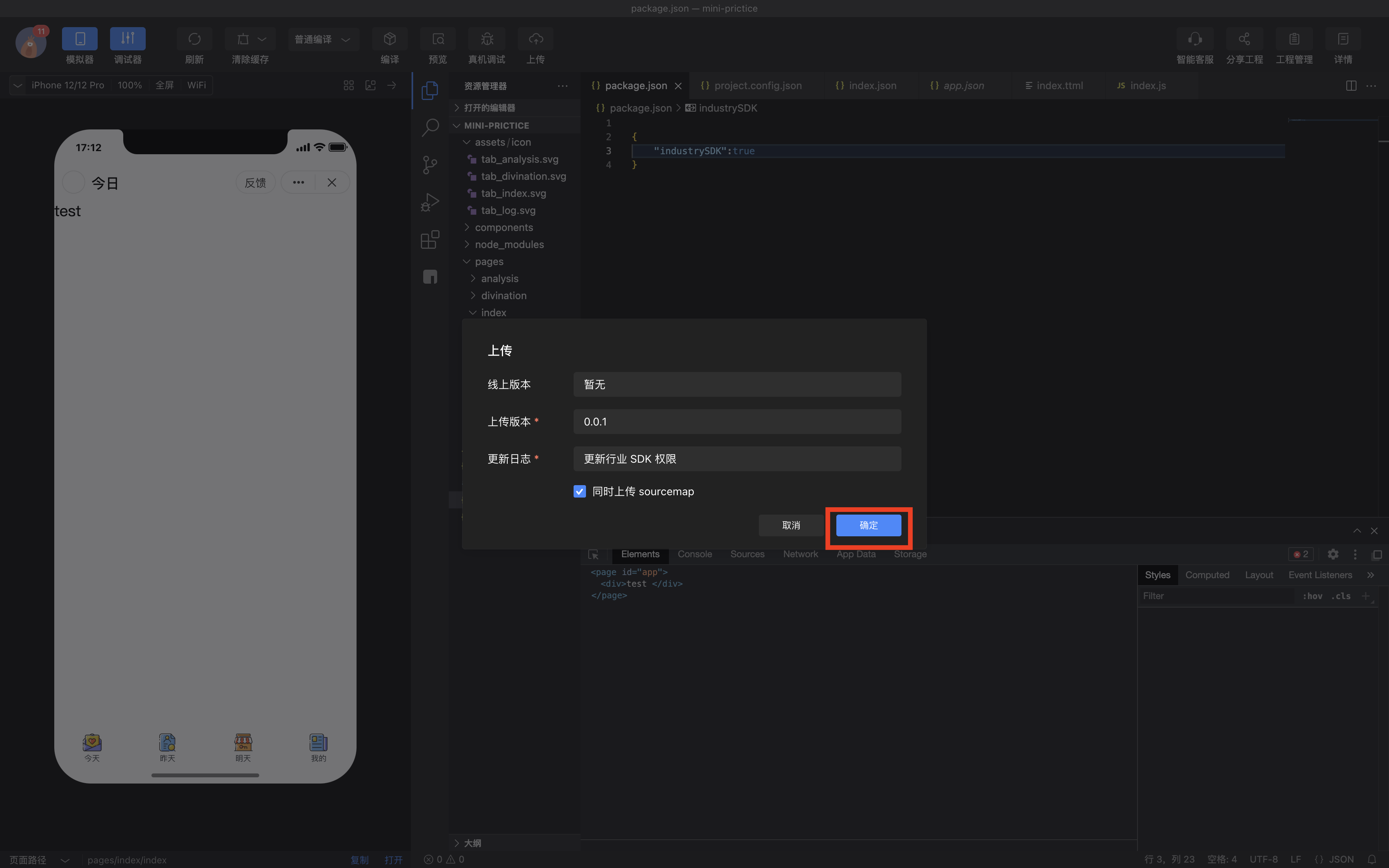Select tab_index.svg file
Screen dimensions: 1389x868
coord(514,193)
